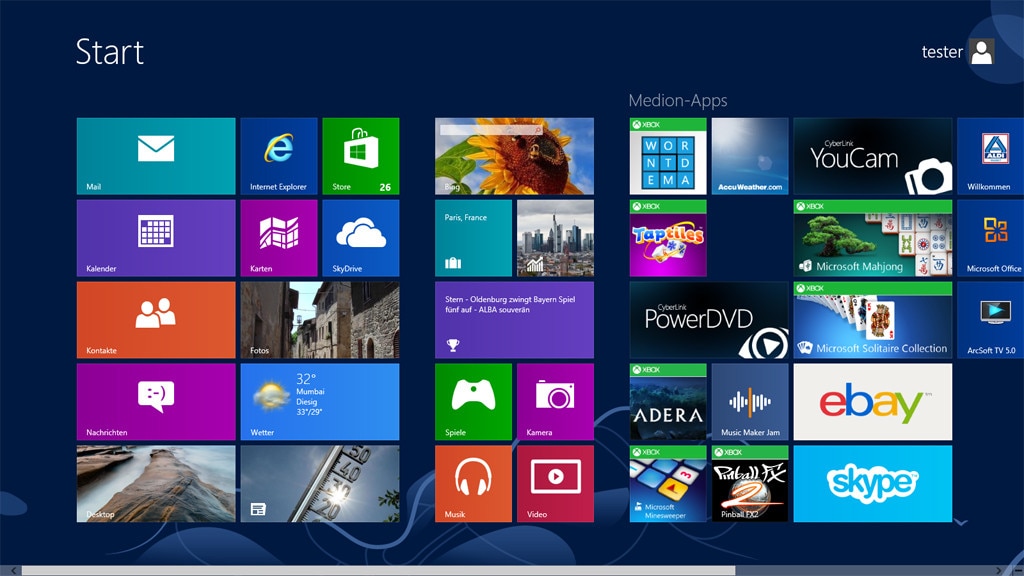Open the Desktop tile

click(x=156, y=484)
